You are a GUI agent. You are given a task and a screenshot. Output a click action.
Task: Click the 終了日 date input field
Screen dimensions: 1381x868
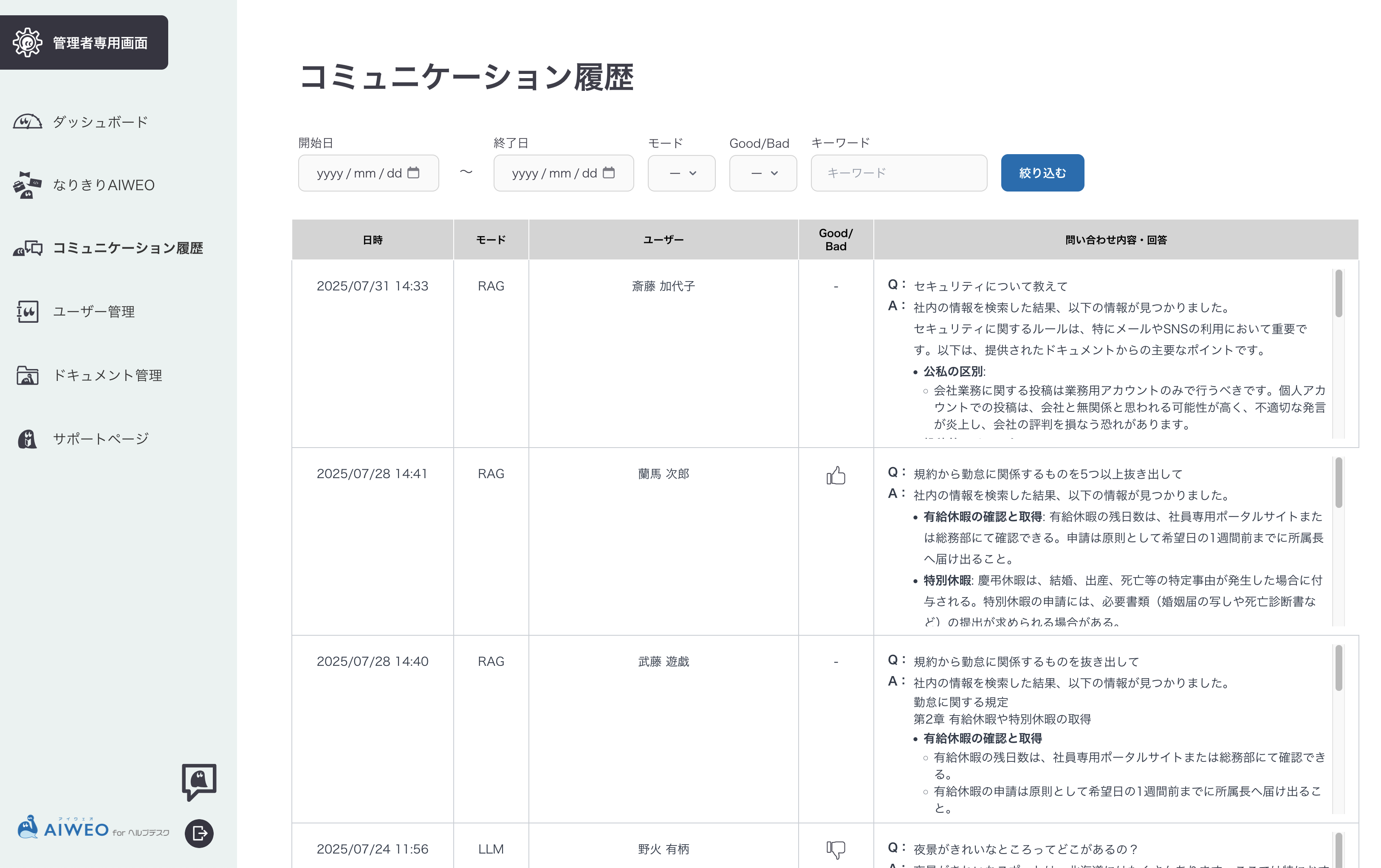pos(563,172)
